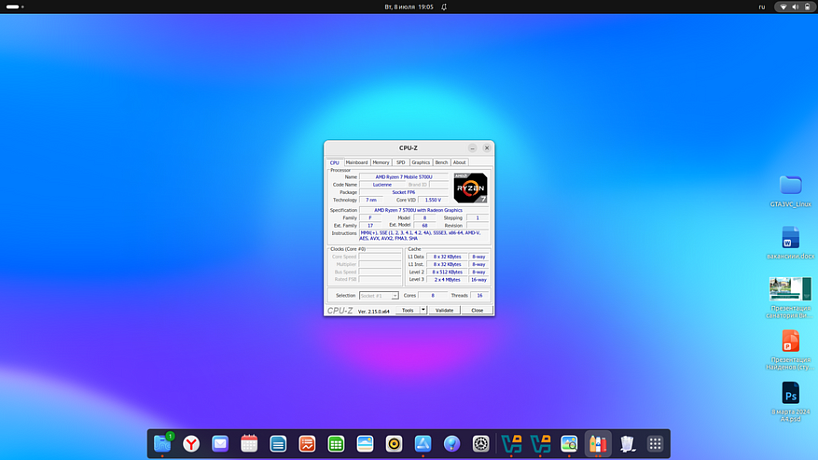
Task: Open the calendar app from the dock
Action: click(249, 444)
